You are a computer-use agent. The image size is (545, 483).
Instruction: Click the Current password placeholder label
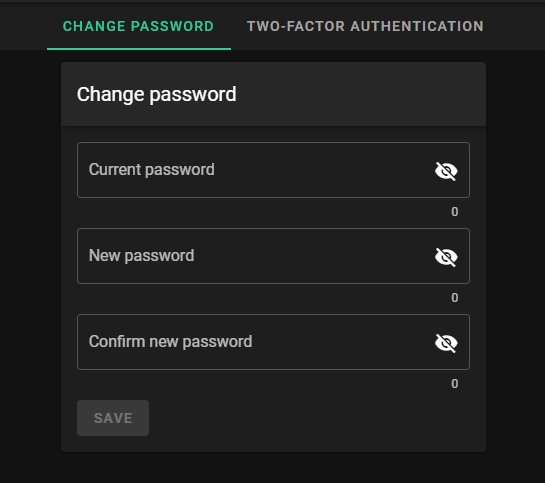coord(152,170)
